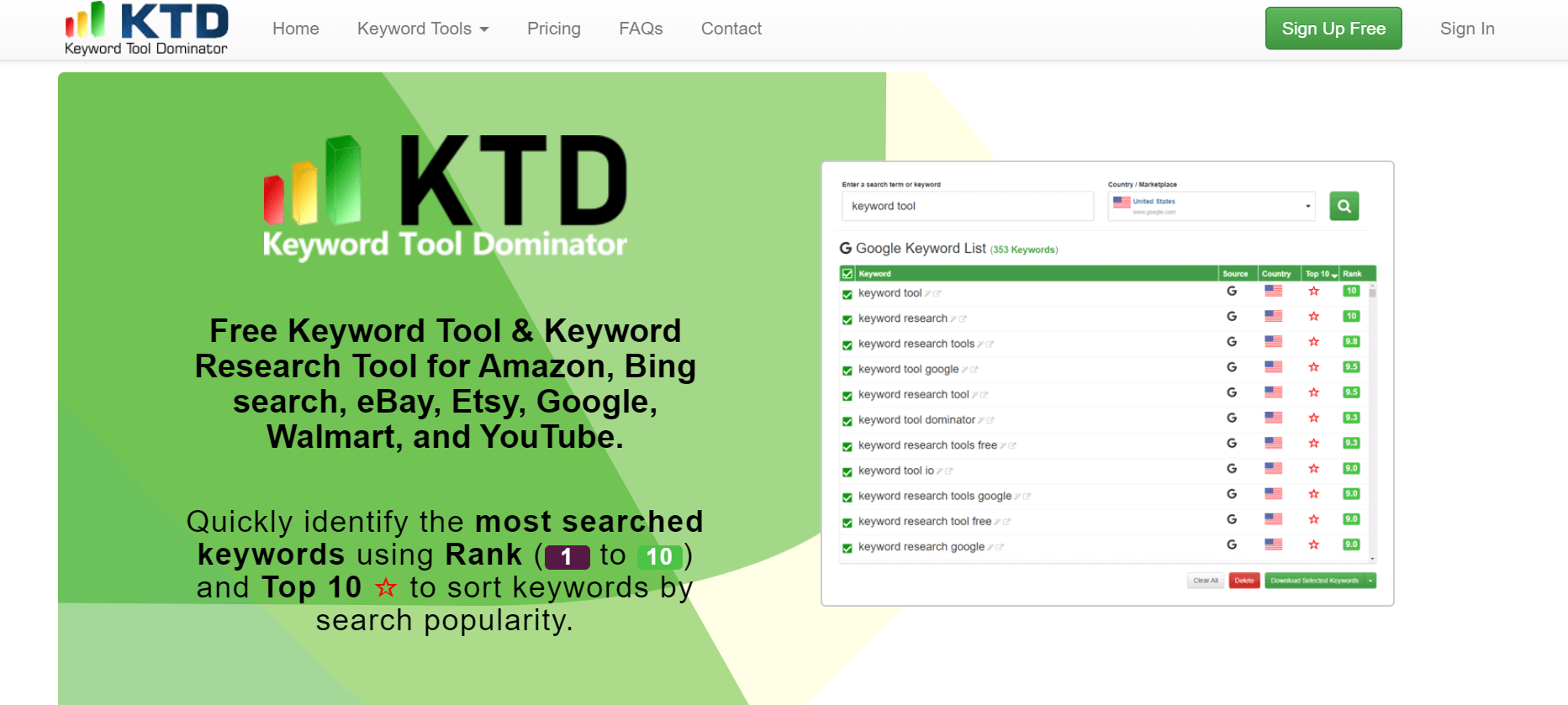The height and width of the screenshot is (705, 1568).
Task: Click the edit pencil icon beside 'keyword tool google'
Action: 965,370
